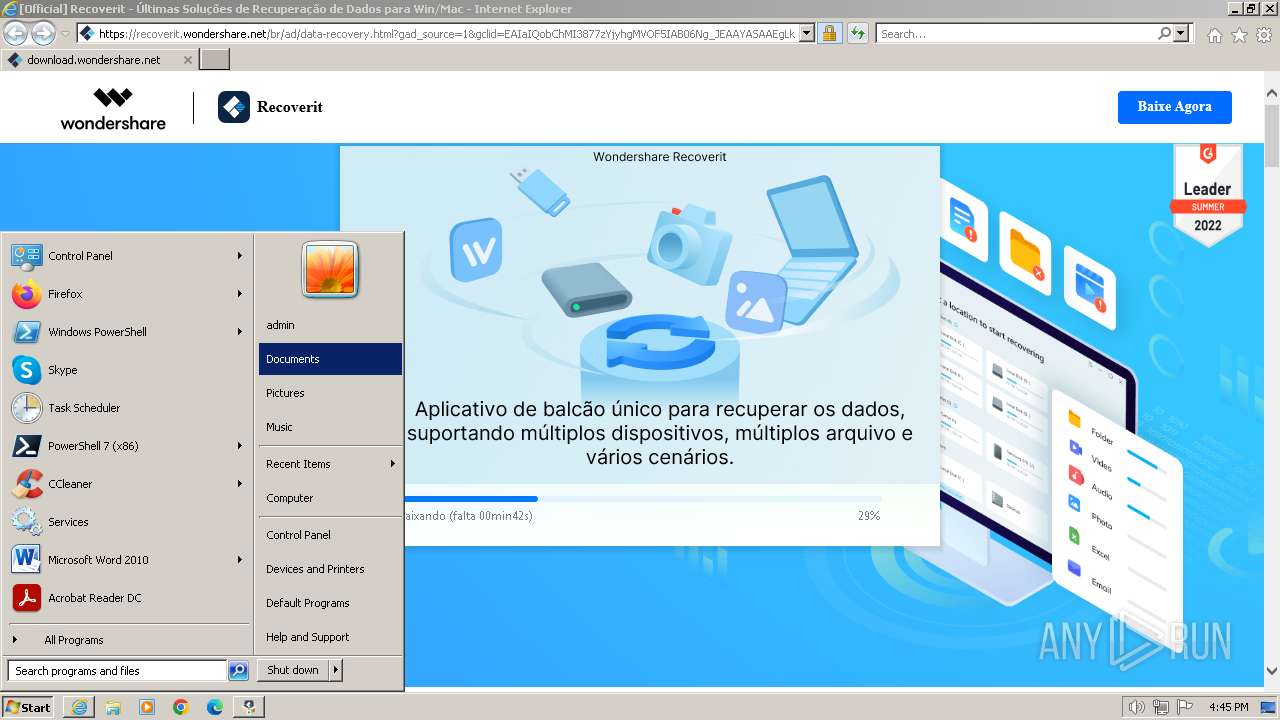Image resolution: width=1280 pixels, height=720 pixels.
Task: Open the address bar URL dropdown
Action: [807, 34]
